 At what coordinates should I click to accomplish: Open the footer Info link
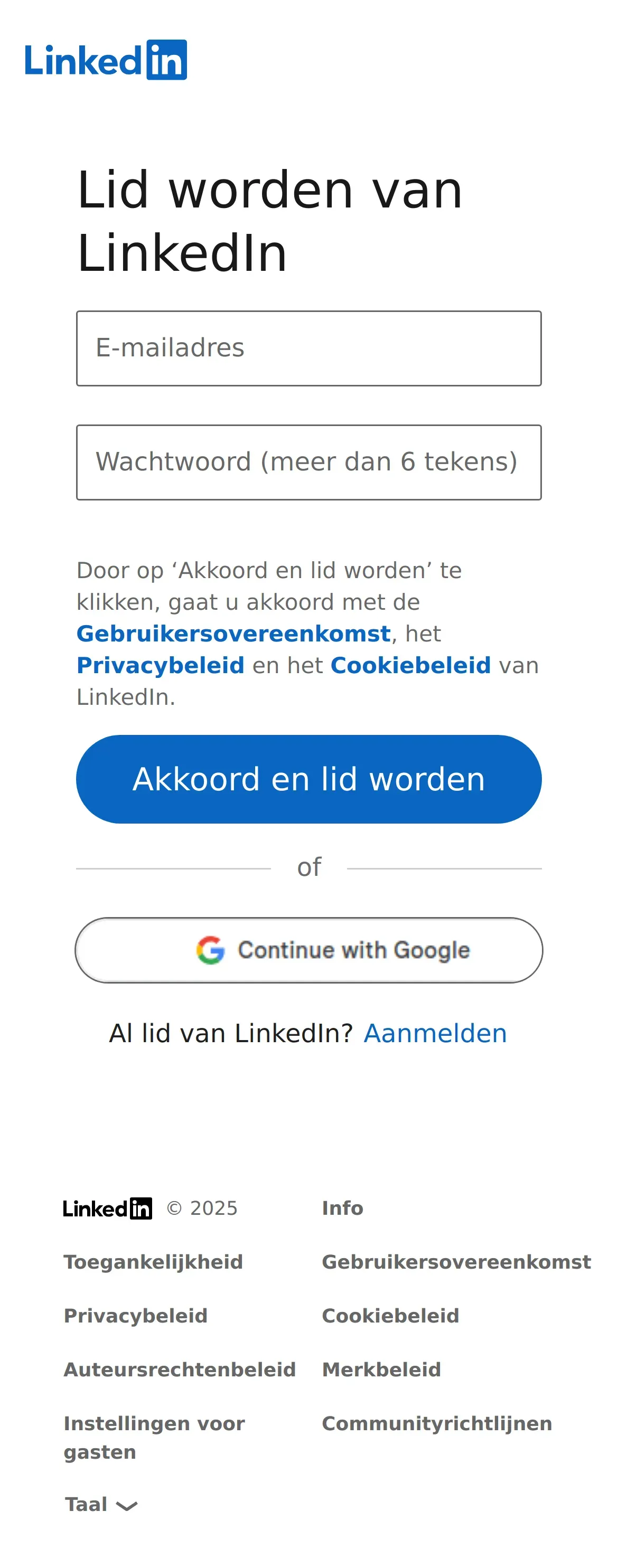click(x=342, y=1208)
